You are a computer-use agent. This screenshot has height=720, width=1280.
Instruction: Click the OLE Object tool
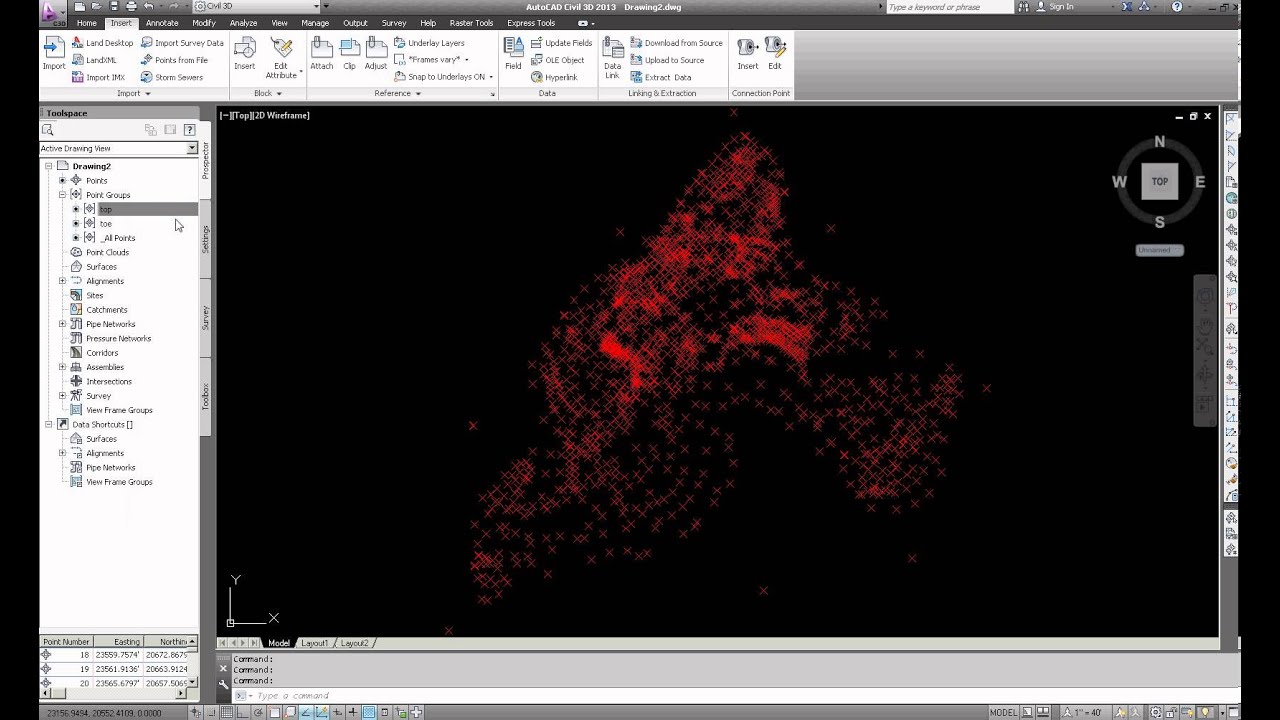coord(557,60)
